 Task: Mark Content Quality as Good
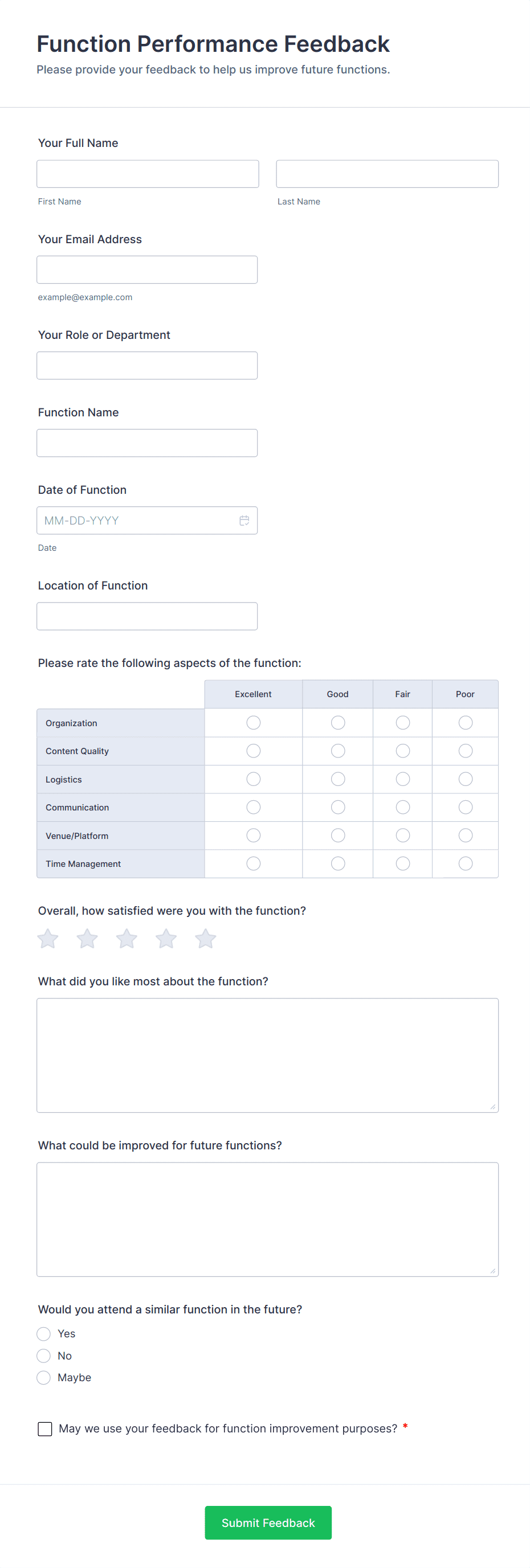pyautogui.click(x=338, y=751)
